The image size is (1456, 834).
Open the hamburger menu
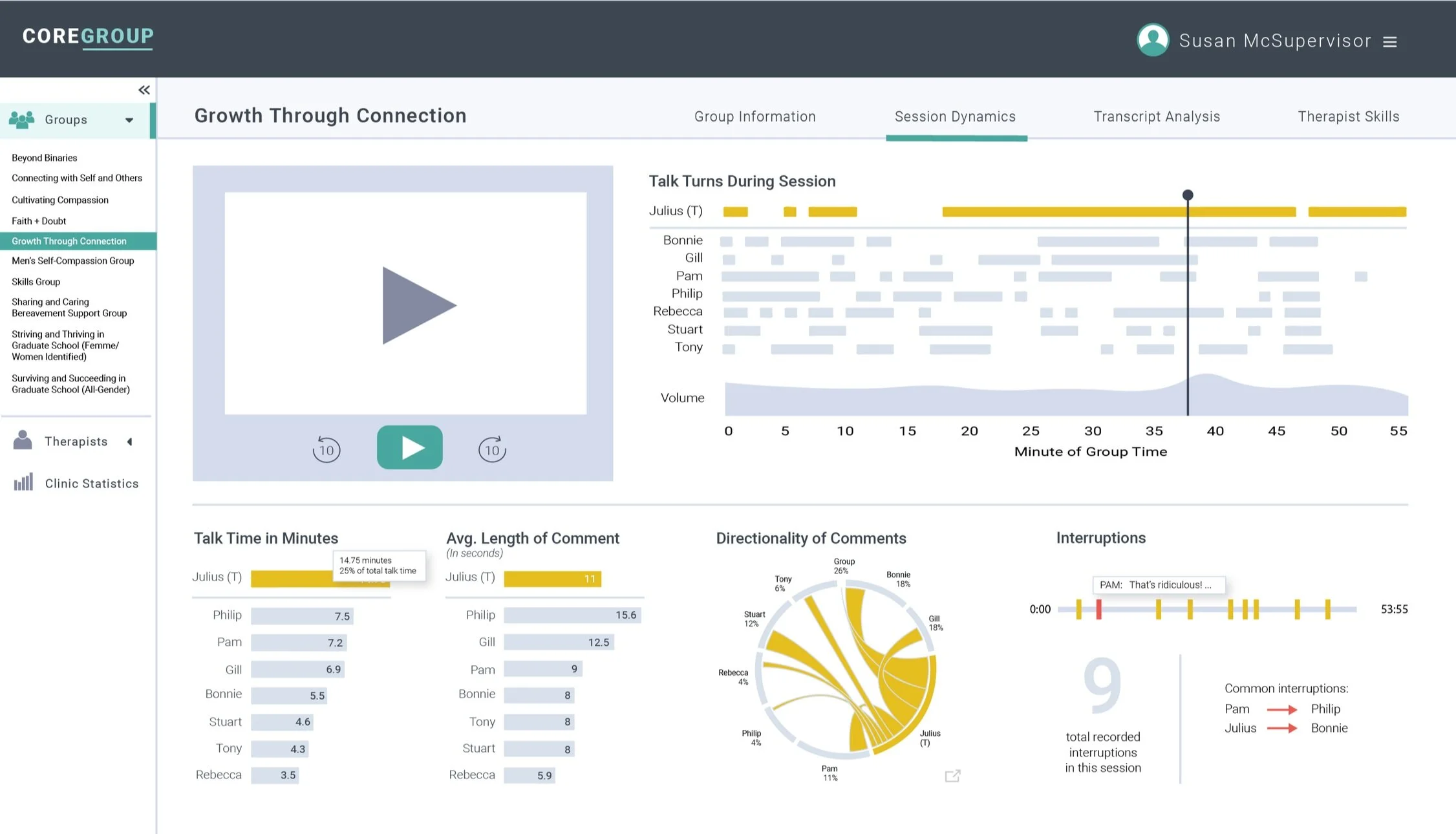[x=1391, y=41]
